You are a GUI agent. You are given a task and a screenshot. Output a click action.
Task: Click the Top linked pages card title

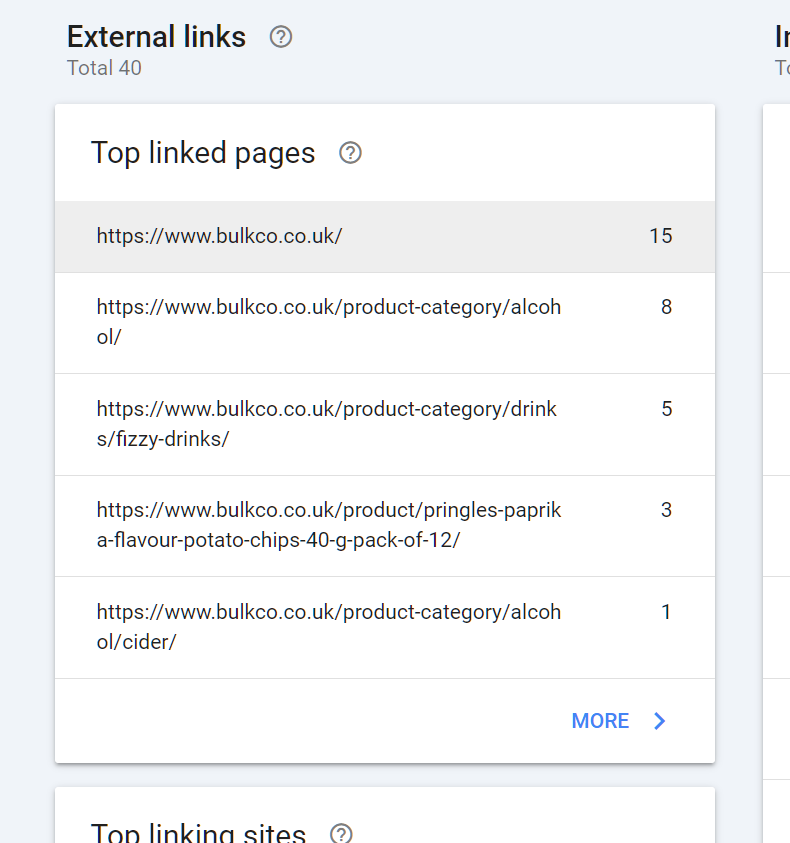tap(203, 153)
